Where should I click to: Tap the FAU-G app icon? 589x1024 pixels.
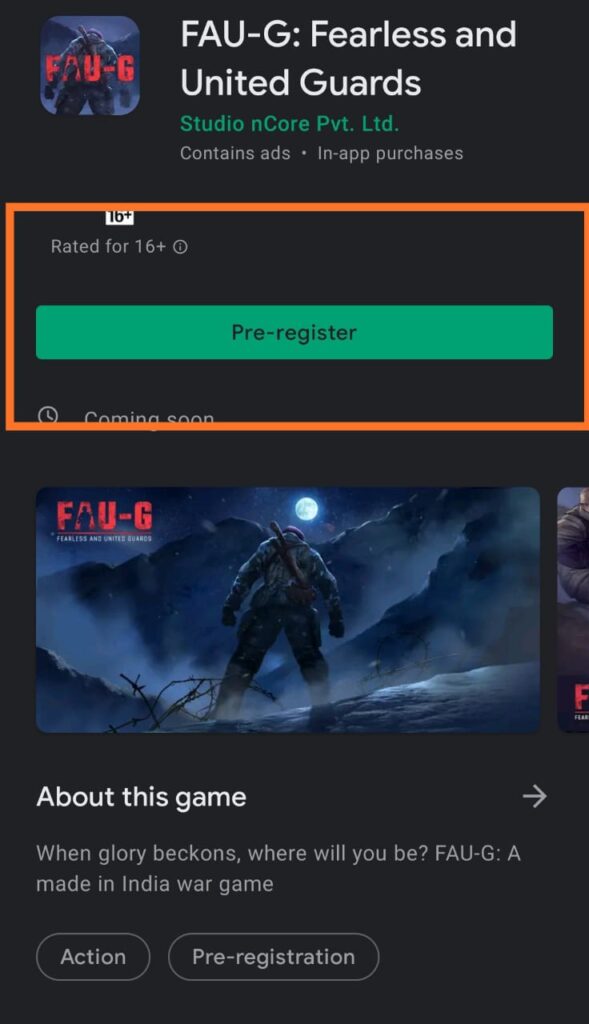pyautogui.click(x=90, y=65)
